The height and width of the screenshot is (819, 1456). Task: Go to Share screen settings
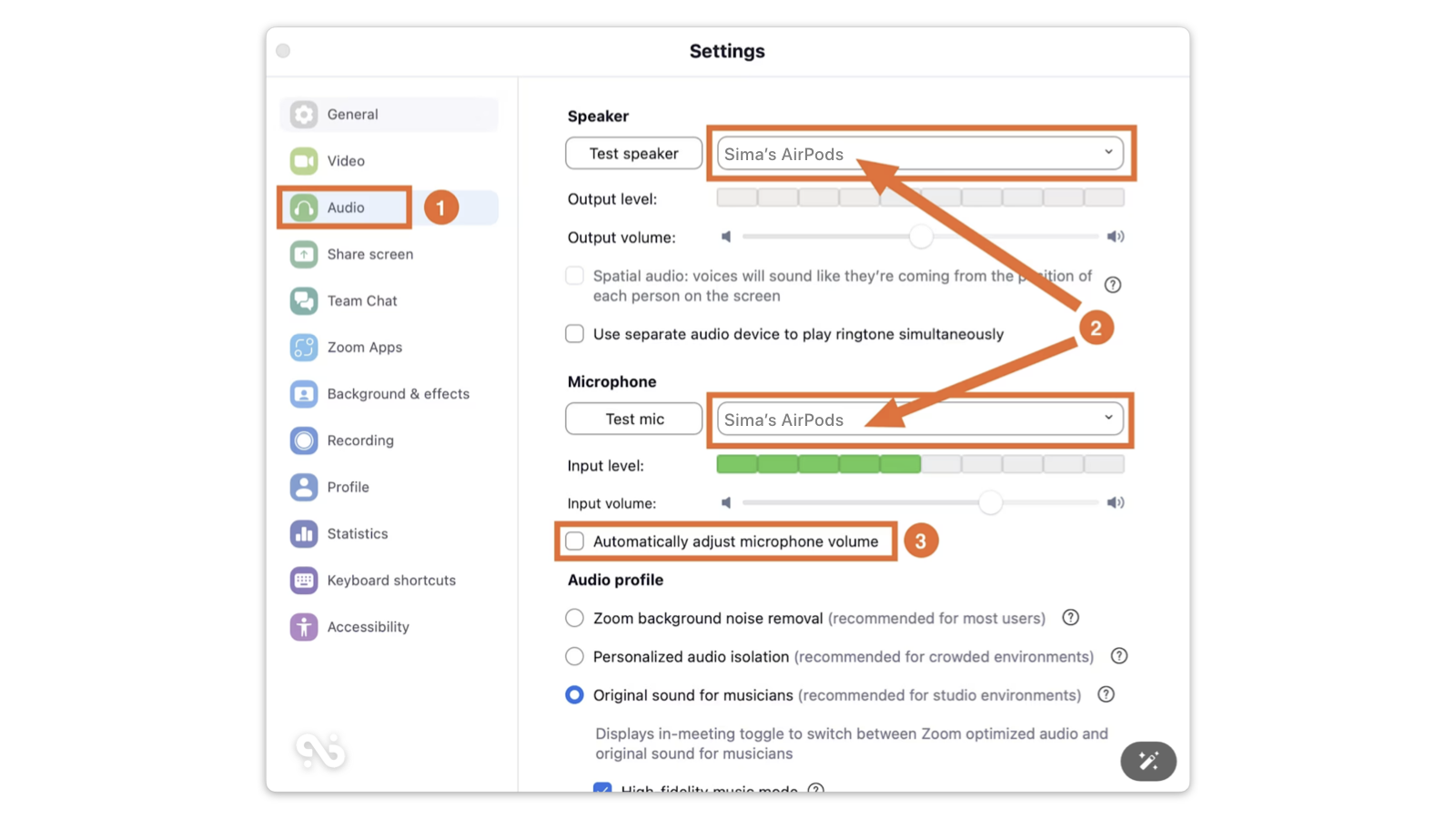(389, 254)
